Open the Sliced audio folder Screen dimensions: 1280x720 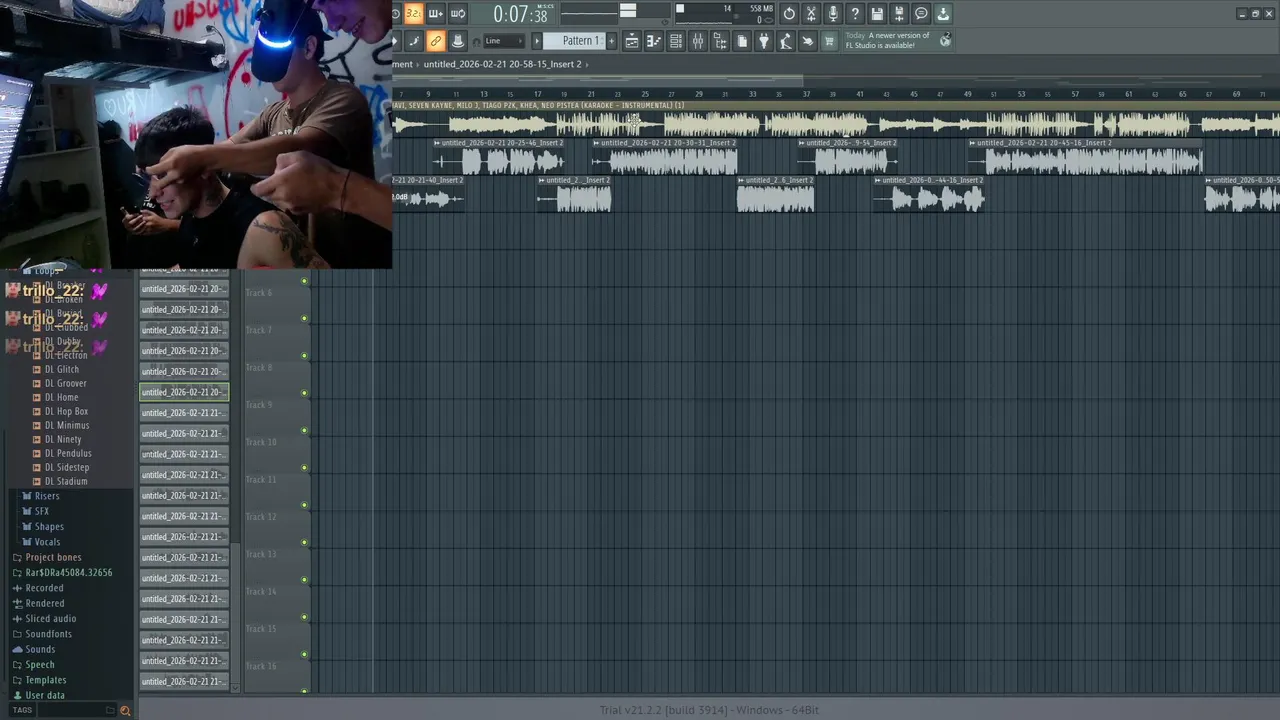tap(51, 619)
